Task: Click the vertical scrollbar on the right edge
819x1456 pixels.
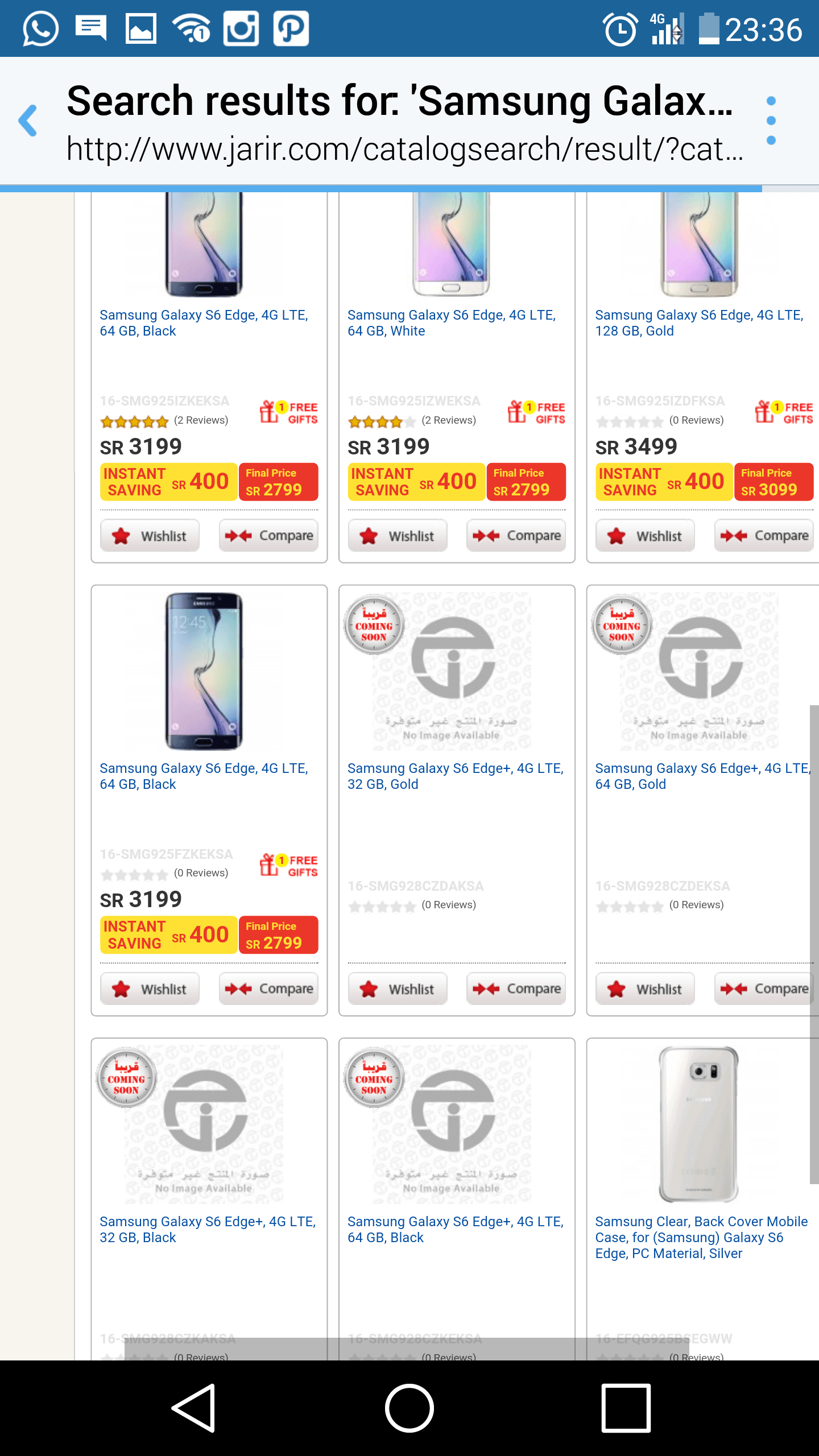Action: (x=814, y=944)
